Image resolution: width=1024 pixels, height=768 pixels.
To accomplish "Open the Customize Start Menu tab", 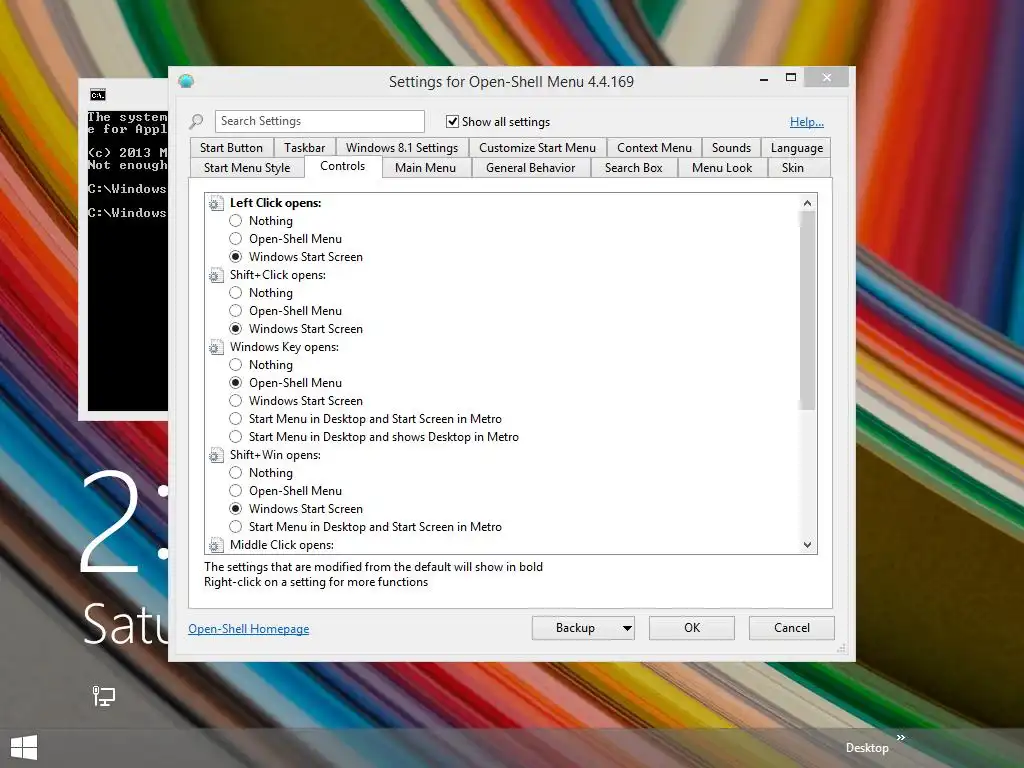I will tap(537, 148).
